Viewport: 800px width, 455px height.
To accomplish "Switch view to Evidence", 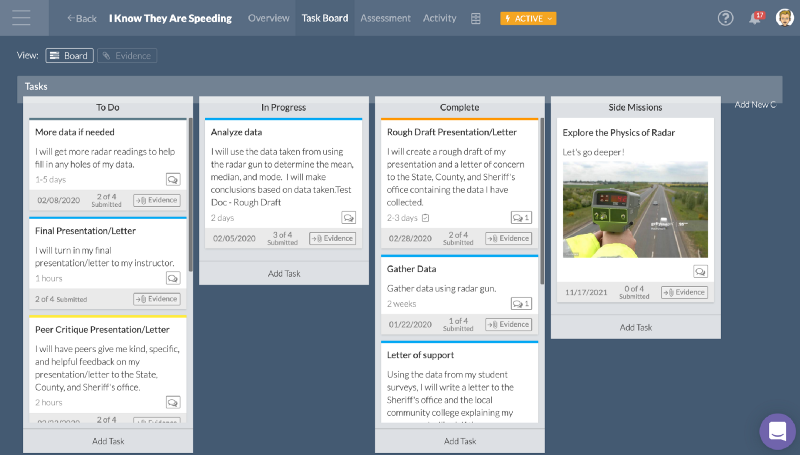I will click(x=127, y=56).
